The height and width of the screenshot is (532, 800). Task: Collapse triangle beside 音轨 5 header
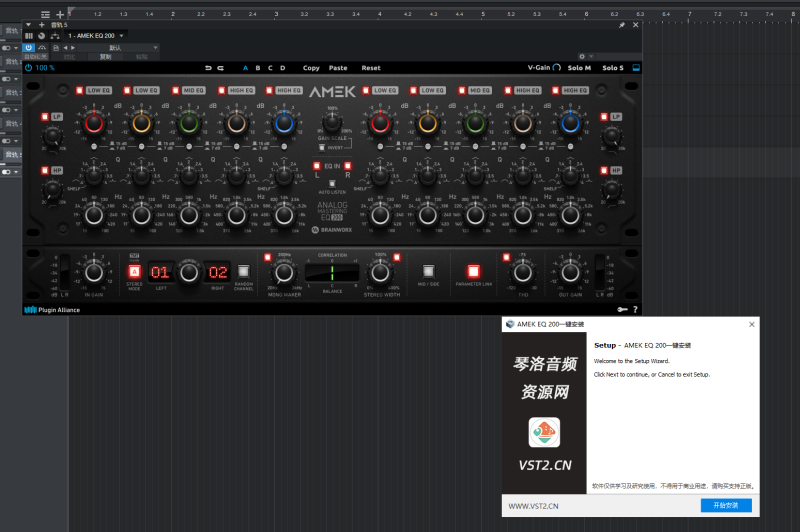tap(29, 24)
